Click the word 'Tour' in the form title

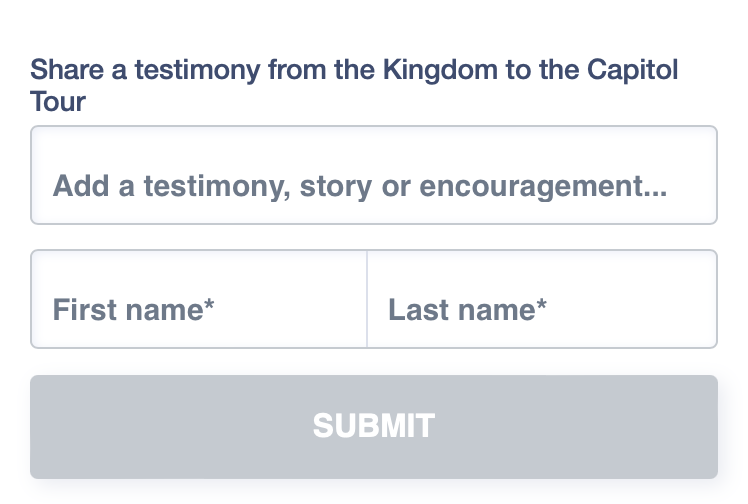tap(58, 101)
